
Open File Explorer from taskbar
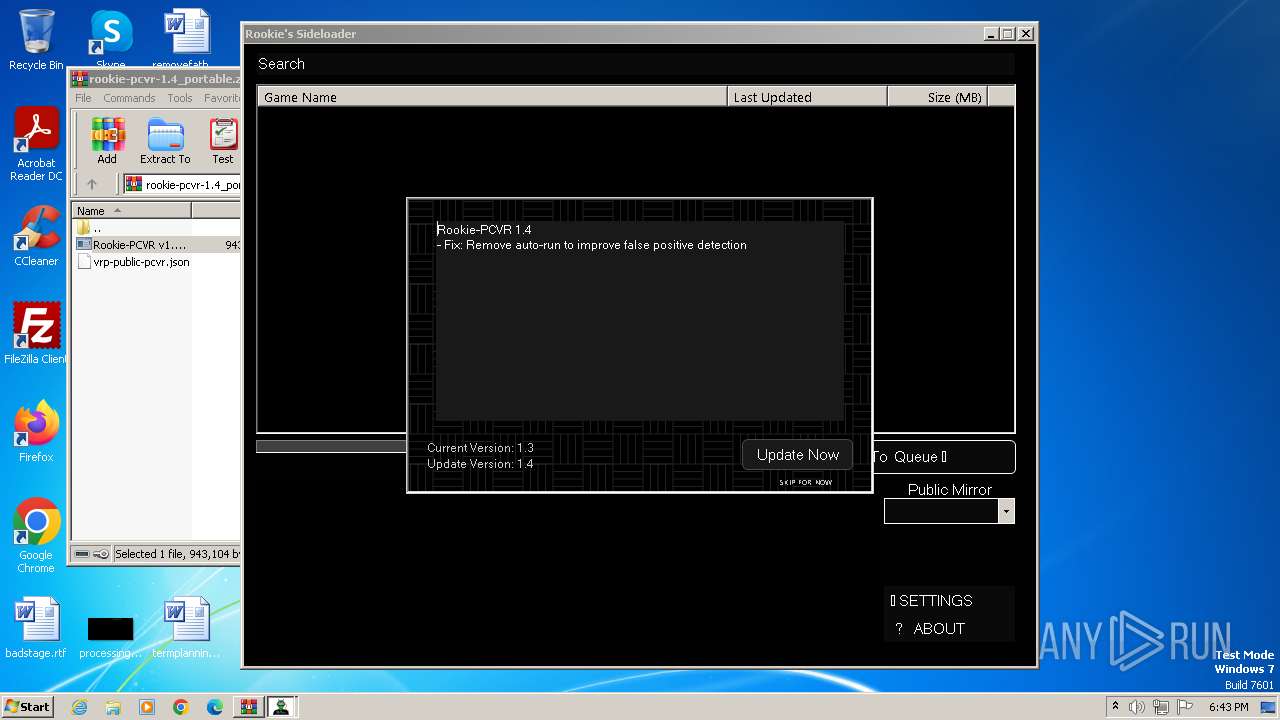point(113,707)
